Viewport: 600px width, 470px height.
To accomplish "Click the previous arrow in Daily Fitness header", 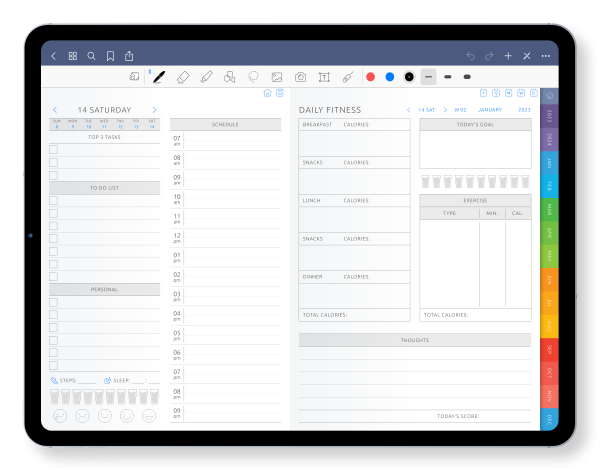I will tap(408, 110).
